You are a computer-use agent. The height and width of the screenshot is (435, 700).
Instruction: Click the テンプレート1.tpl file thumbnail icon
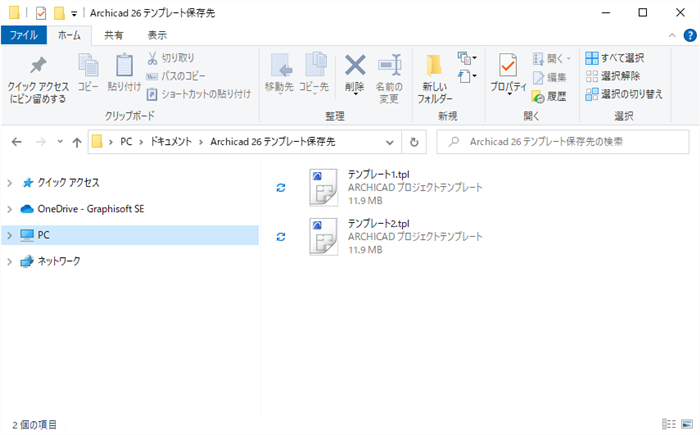click(324, 188)
